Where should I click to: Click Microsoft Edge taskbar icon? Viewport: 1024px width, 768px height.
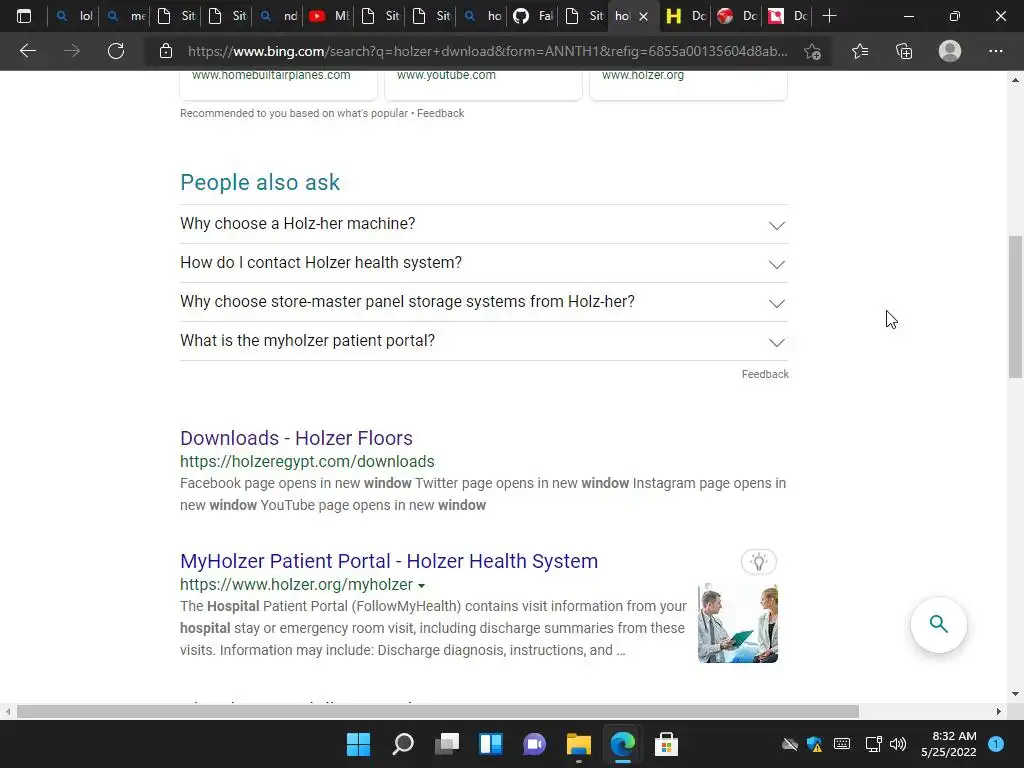(622, 744)
